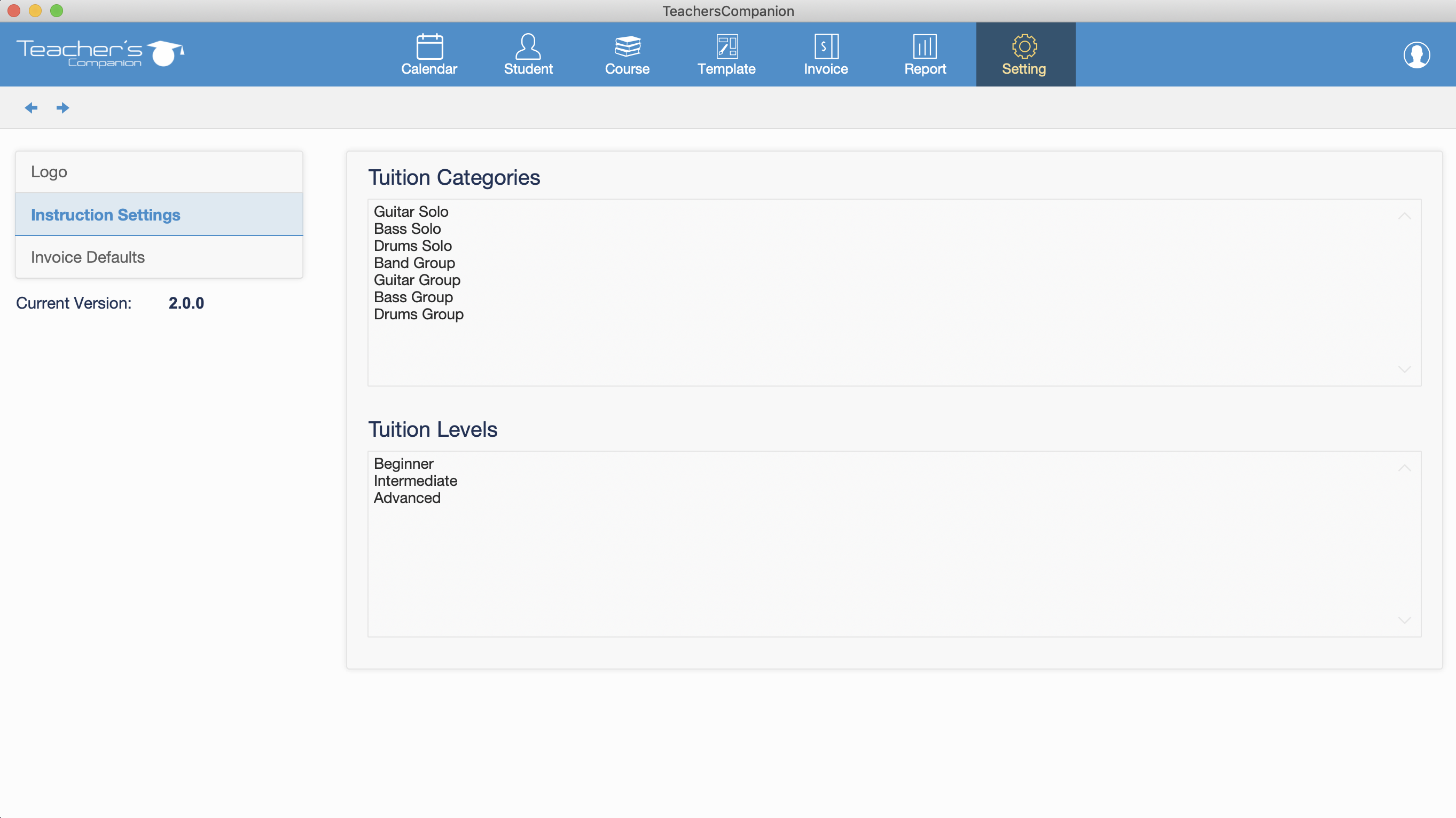This screenshot has height=818, width=1456.
Task: Open the Logo settings tab
Action: coord(159,172)
